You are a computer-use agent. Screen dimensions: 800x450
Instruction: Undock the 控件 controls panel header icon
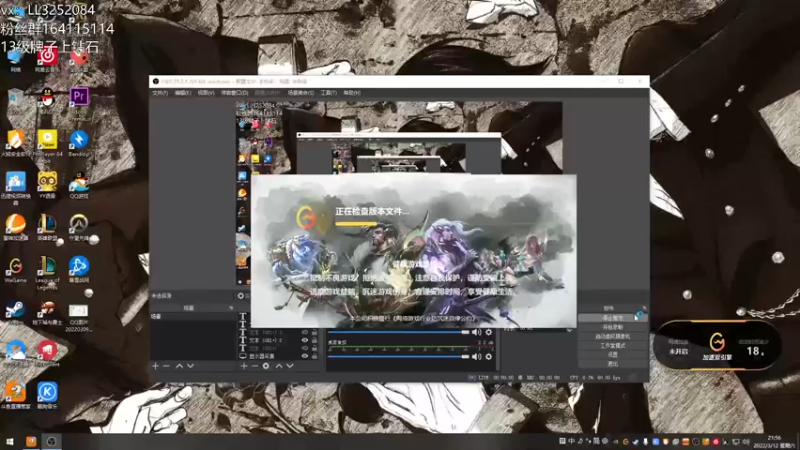point(644,308)
